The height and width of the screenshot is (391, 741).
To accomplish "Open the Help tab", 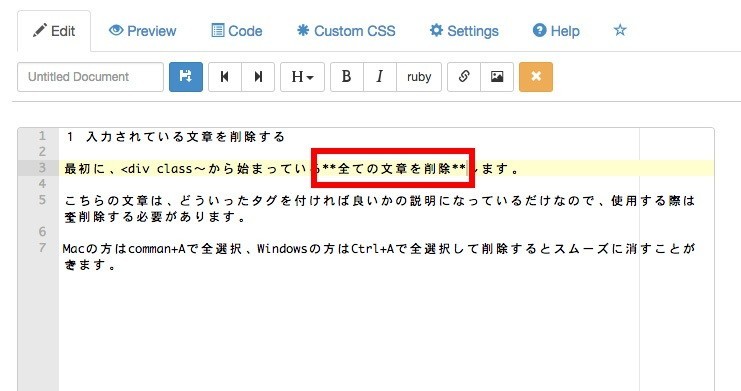I will coord(556,31).
